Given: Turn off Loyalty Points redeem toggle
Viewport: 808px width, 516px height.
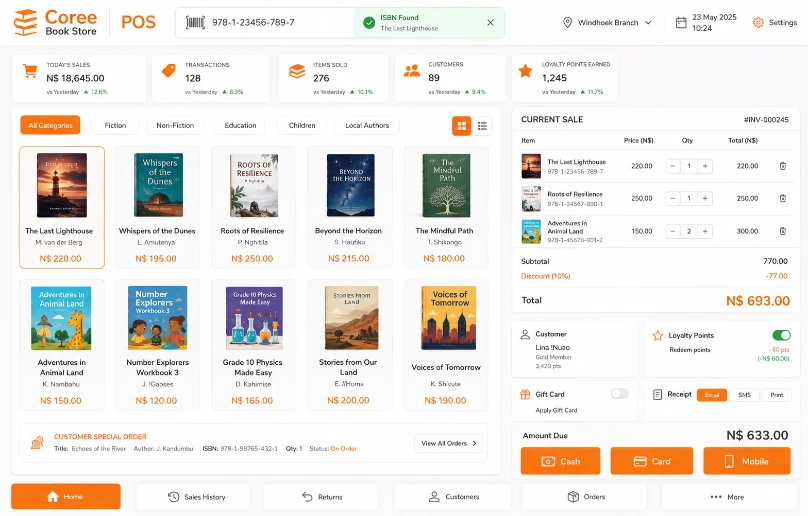Looking at the screenshot, I should [781, 336].
